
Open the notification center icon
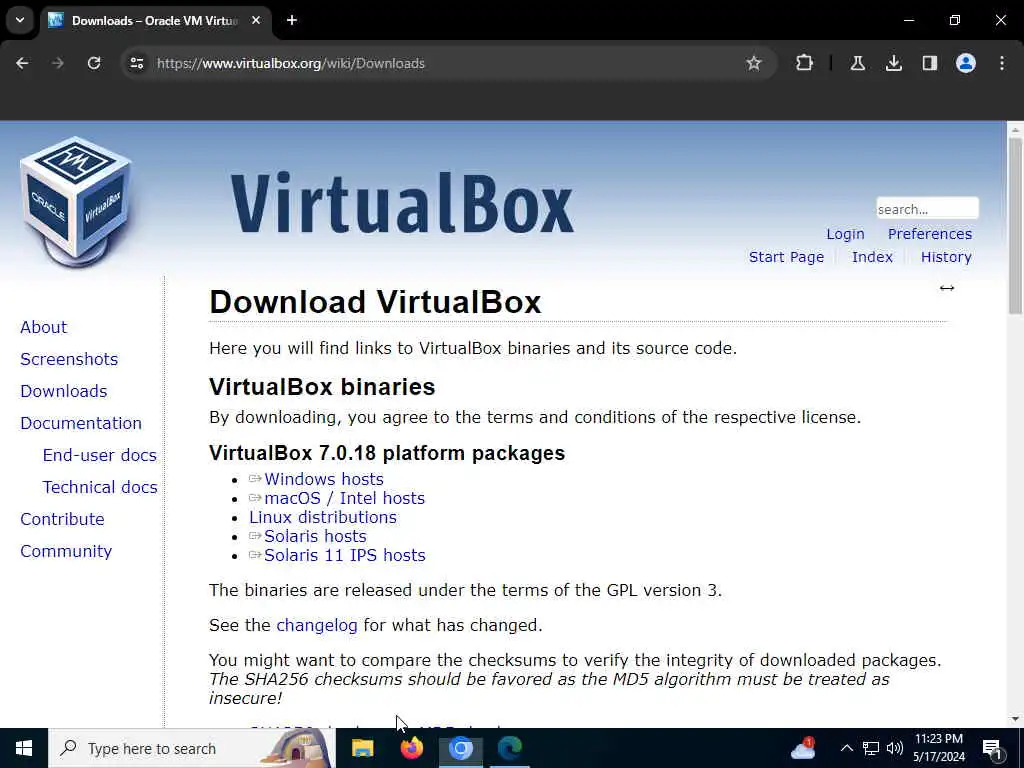(993, 749)
